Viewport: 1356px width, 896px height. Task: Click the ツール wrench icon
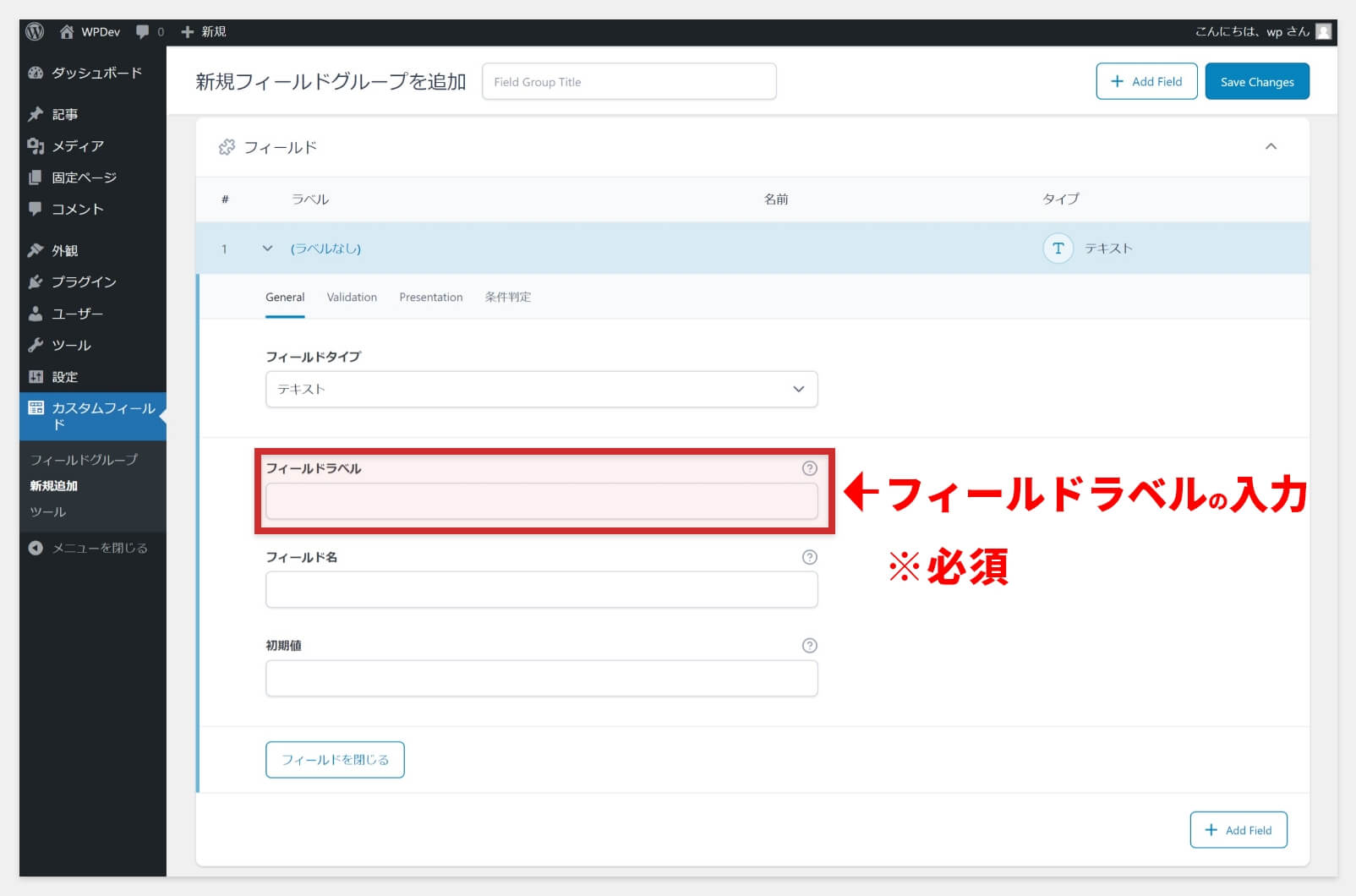pos(36,345)
